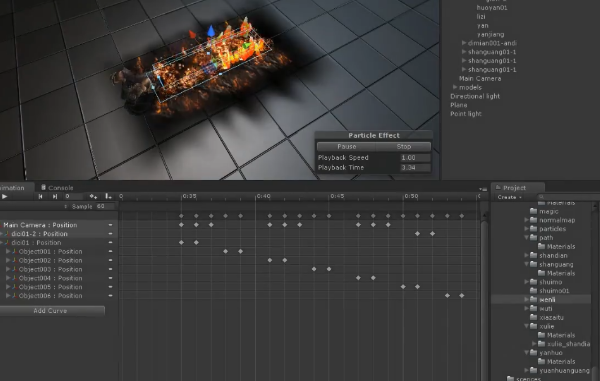
Task: Collapse the shanguang folder
Action: click(x=527, y=264)
